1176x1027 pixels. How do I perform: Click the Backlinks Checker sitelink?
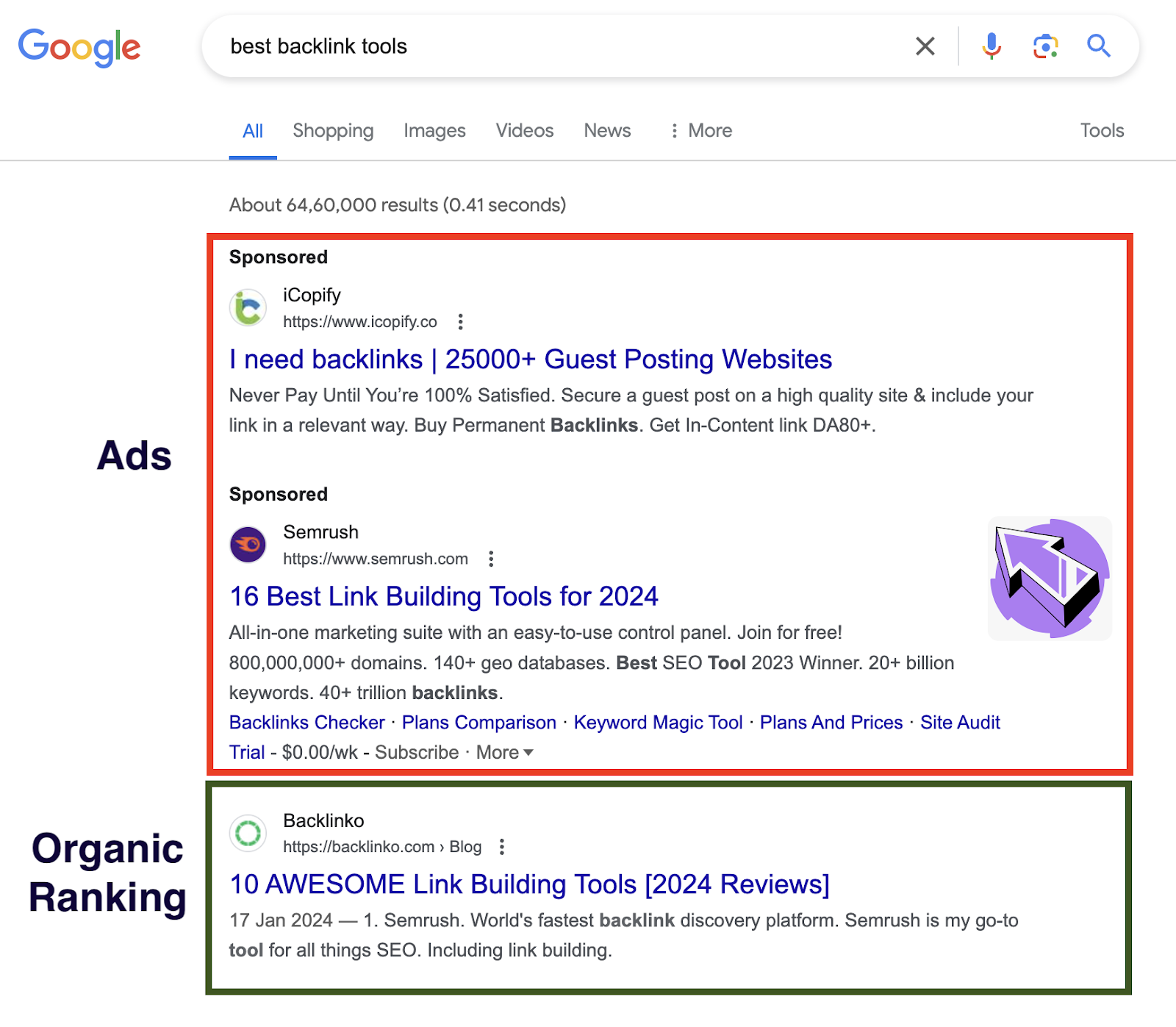[306, 723]
